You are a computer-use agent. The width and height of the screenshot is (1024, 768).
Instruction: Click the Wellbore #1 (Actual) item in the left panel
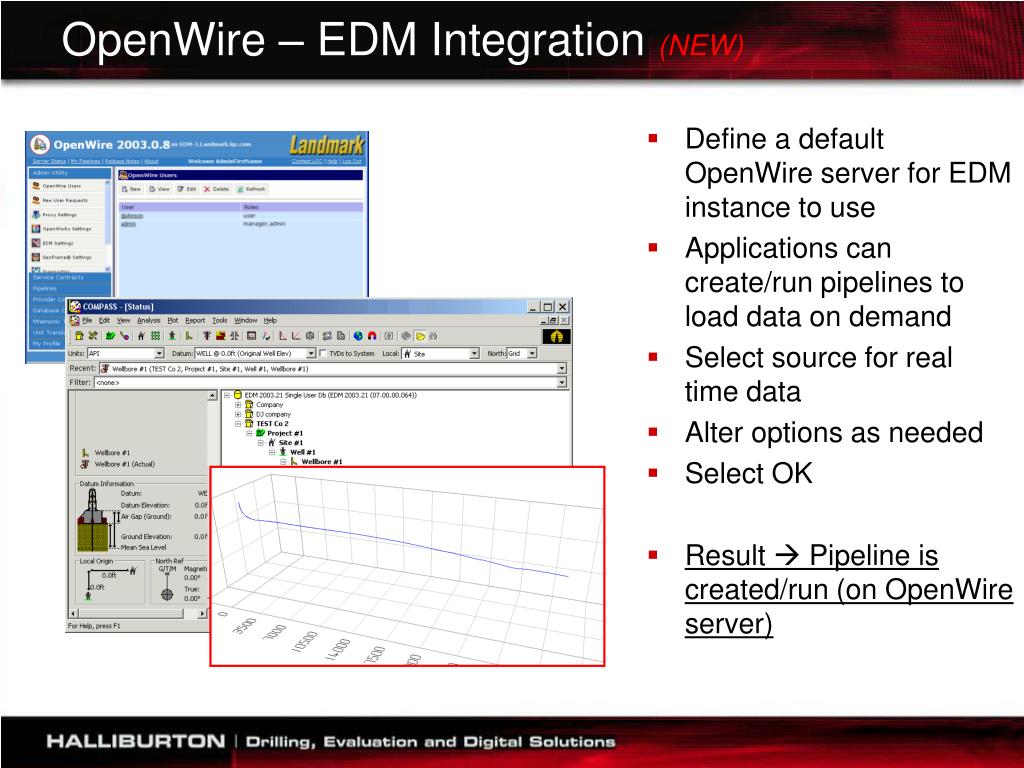[118, 464]
